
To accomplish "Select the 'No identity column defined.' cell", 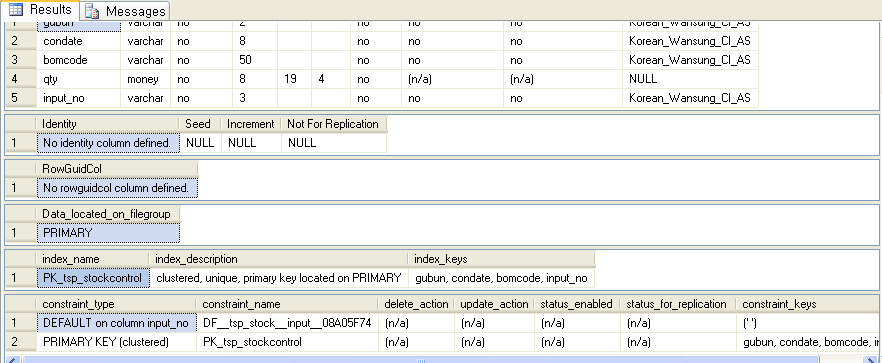I will click(x=108, y=143).
